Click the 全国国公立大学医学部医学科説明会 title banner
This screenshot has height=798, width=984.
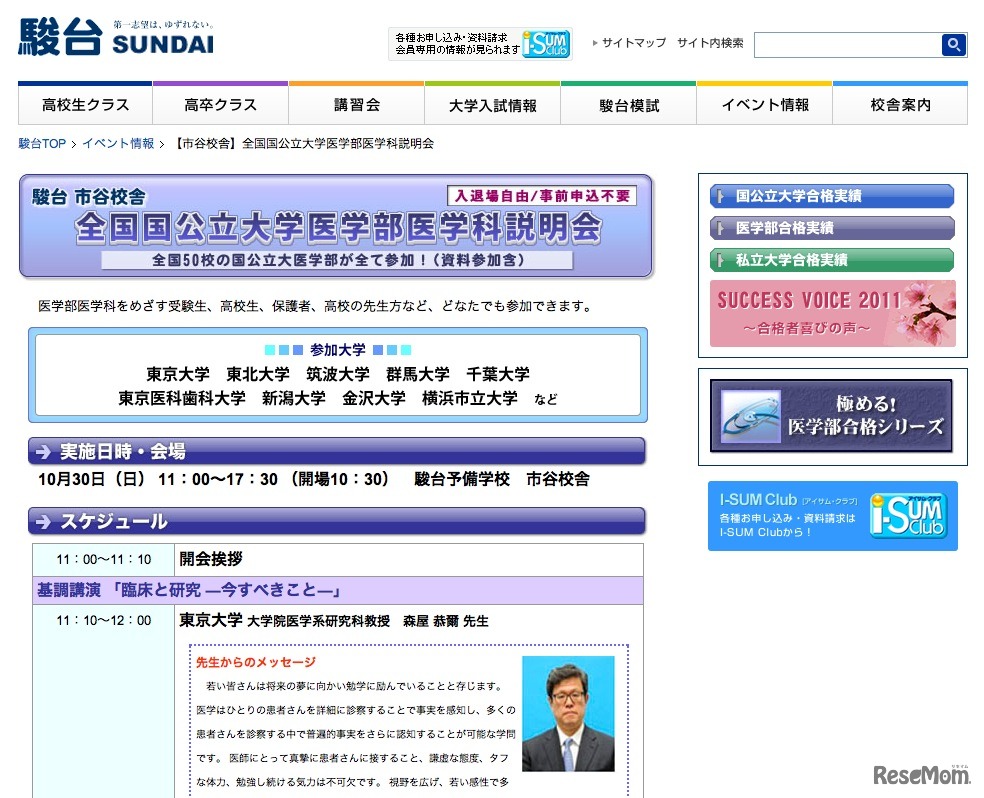point(336,227)
